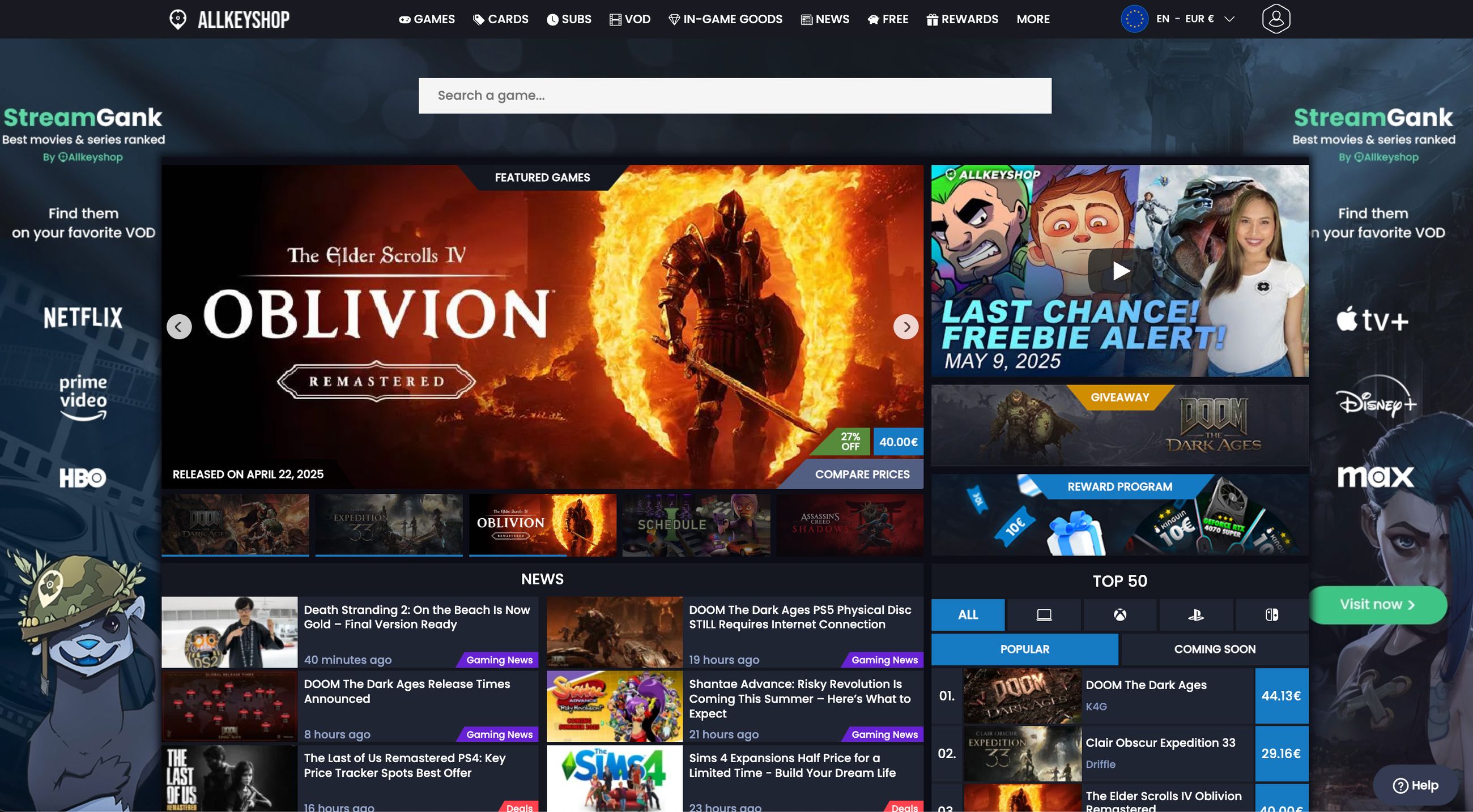This screenshot has height=812, width=1473.
Task: Open the Help chat widget
Action: [x=1415, y=785]
